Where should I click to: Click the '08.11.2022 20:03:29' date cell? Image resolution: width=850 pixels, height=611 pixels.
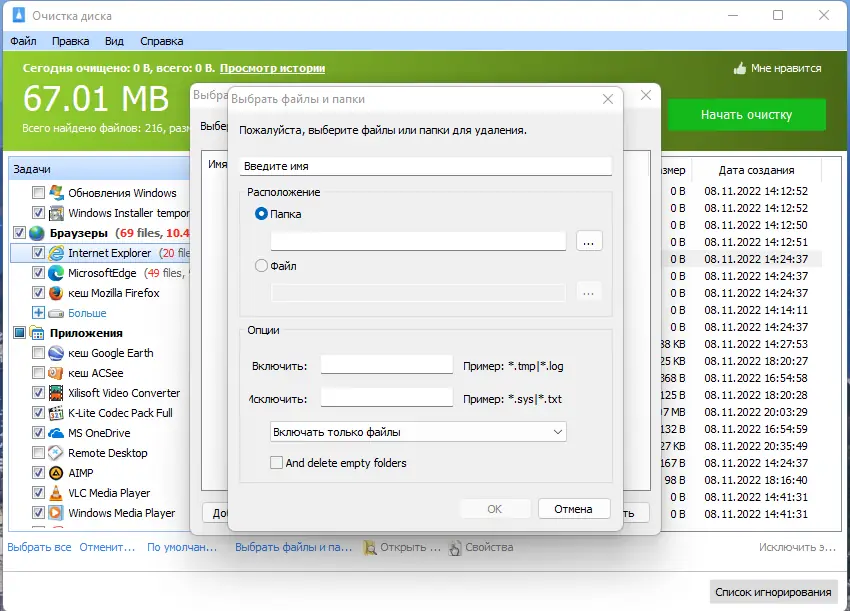pyautogui.click(x=756, y=412)
